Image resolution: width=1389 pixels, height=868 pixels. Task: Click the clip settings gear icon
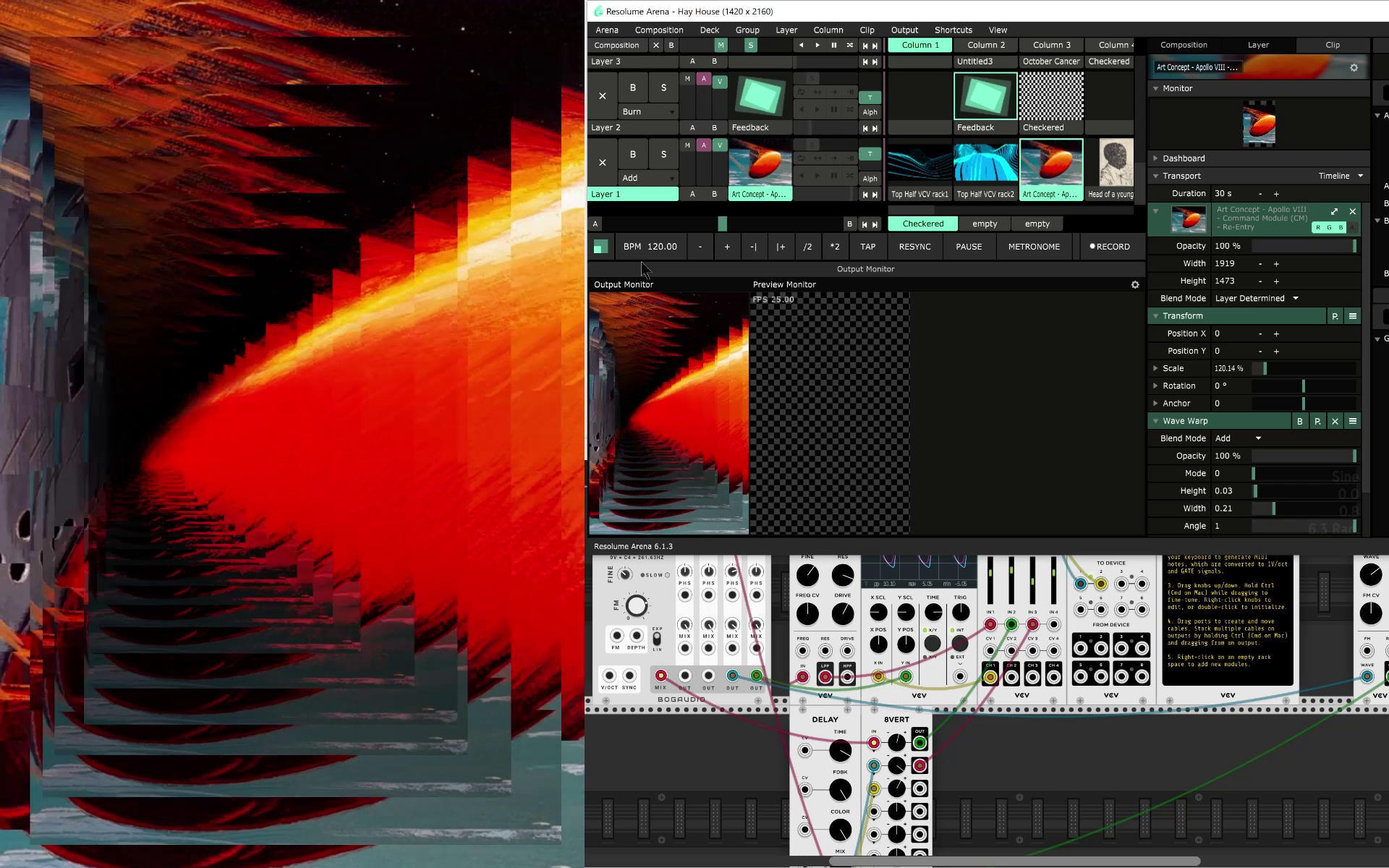pyautogui.click(x=1354, y=67)
